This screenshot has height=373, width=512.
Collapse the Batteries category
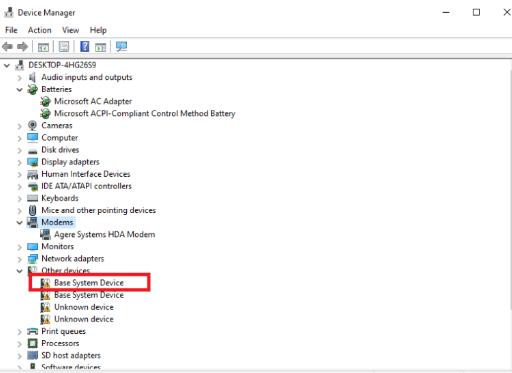click(x=19, y=90)
